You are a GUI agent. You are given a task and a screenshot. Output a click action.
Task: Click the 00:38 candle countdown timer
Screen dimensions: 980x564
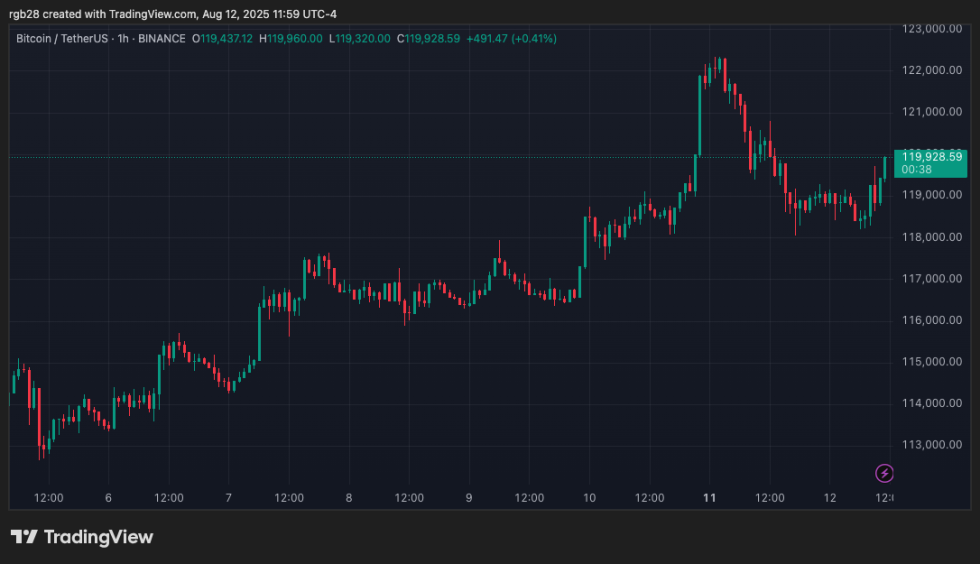[x=917, y=170]
